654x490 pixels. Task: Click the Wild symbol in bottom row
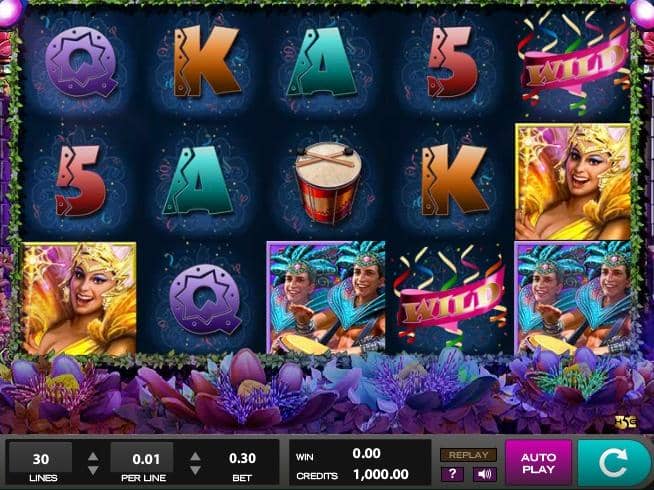point(450,297)
